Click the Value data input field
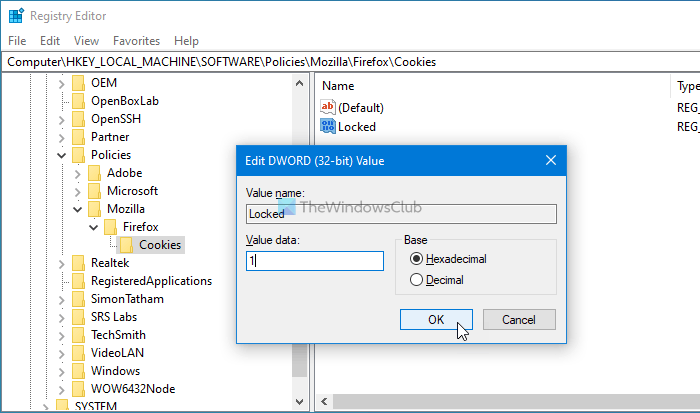 315,261
